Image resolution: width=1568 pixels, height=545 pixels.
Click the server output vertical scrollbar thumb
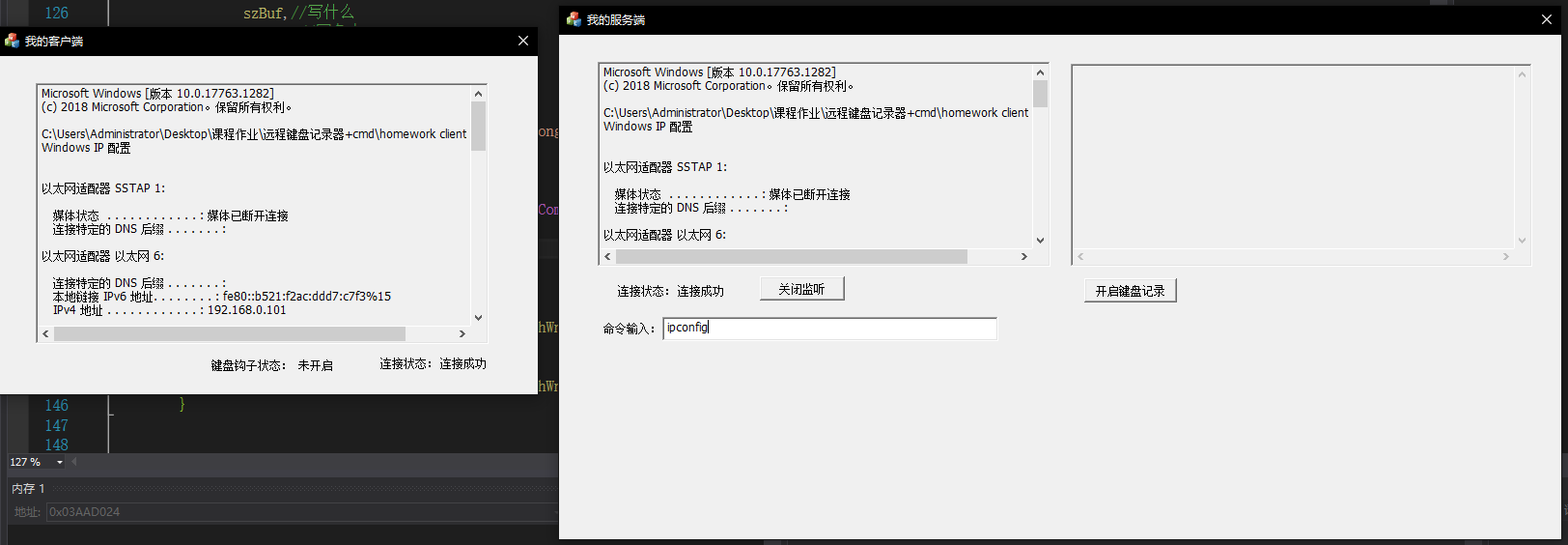[1040, 94]
